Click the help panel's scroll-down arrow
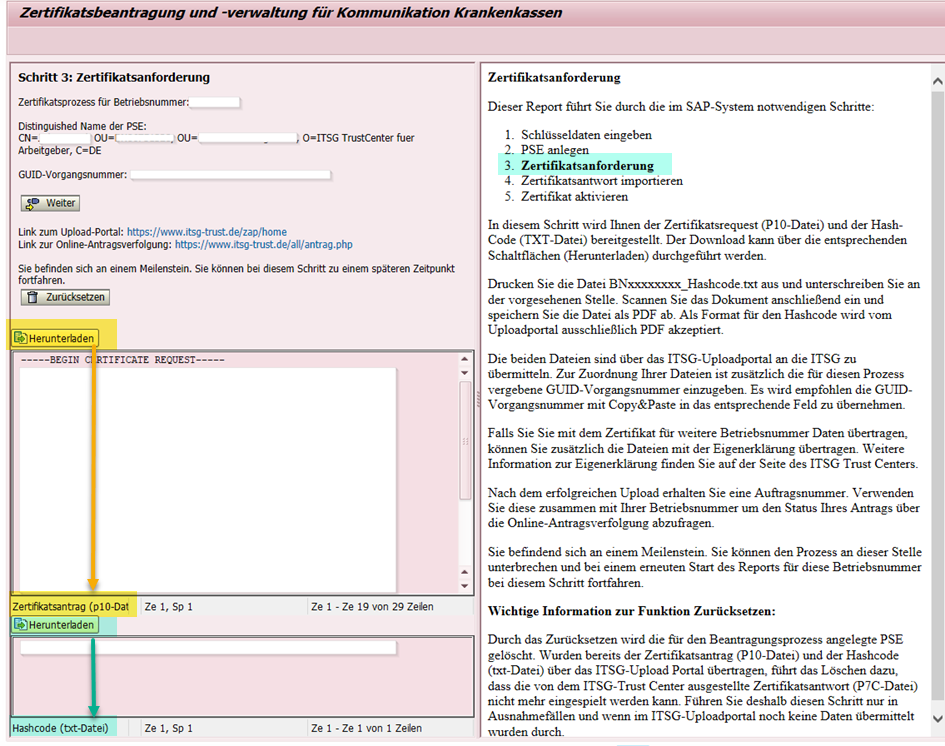The width and height of the screenshot is (945, 746). pyautogui.click(x=937, y=718)
